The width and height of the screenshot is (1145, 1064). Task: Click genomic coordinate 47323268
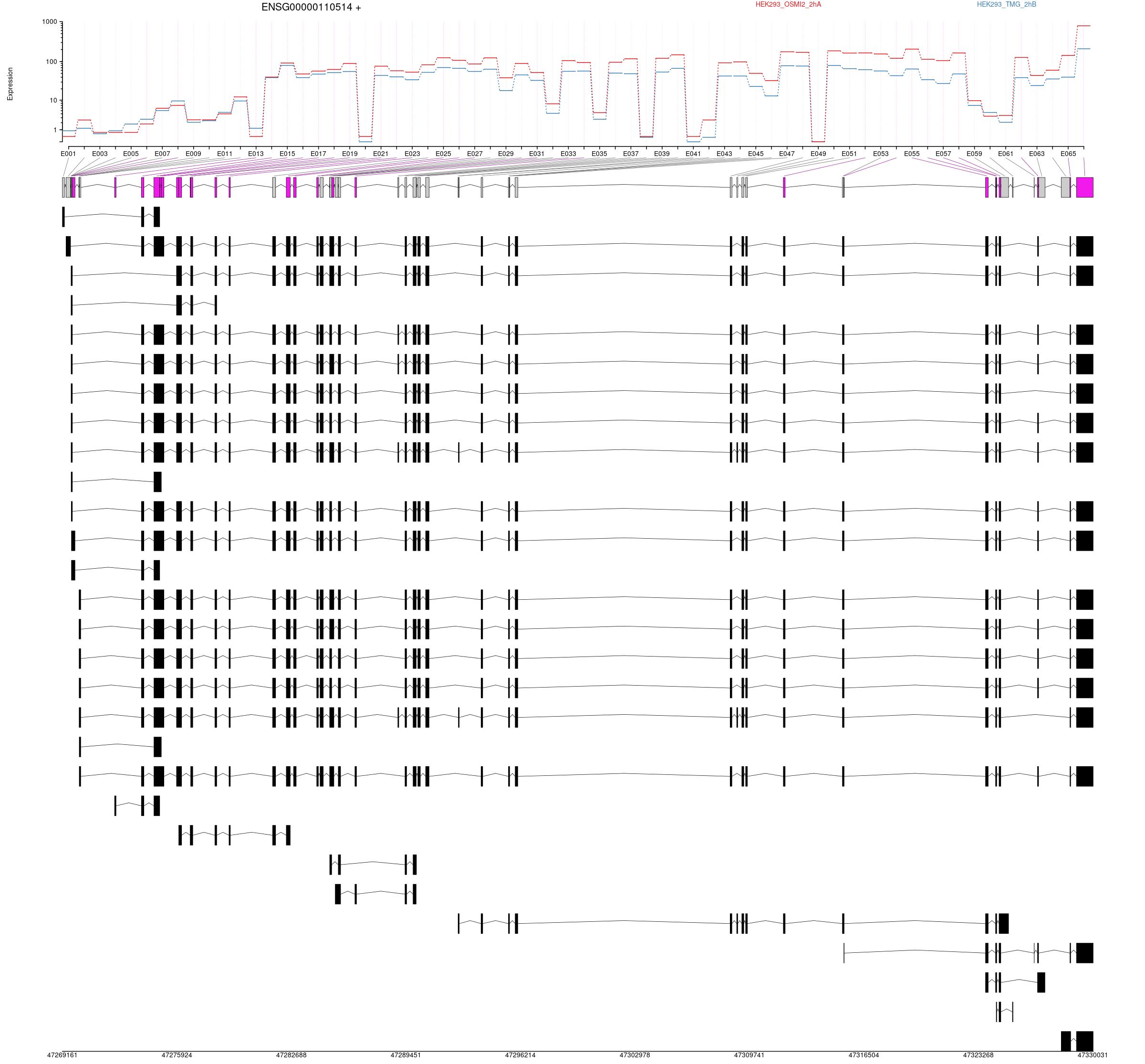[978, 1055]
